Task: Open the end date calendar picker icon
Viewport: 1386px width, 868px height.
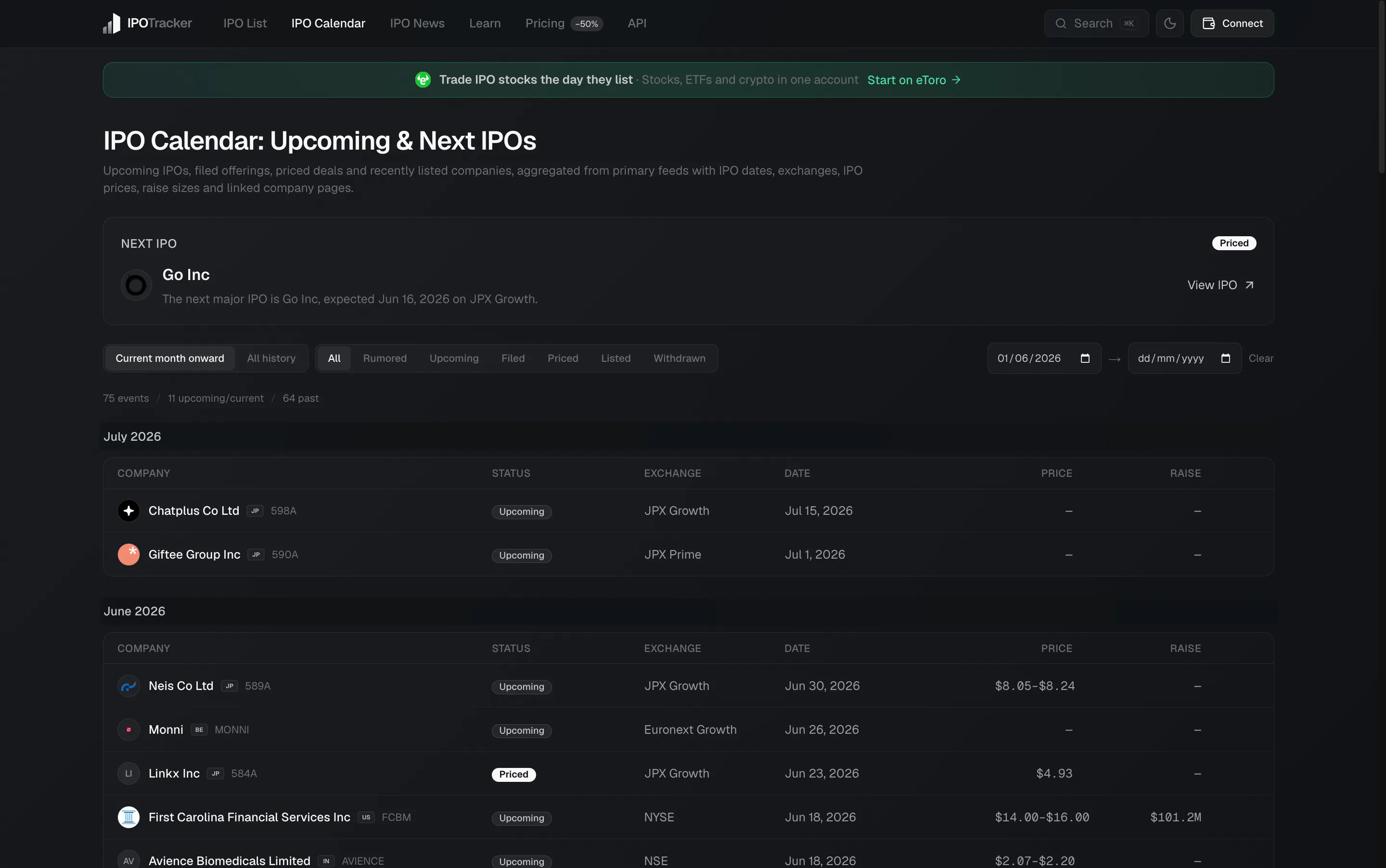Action: tap(1226, 358)
